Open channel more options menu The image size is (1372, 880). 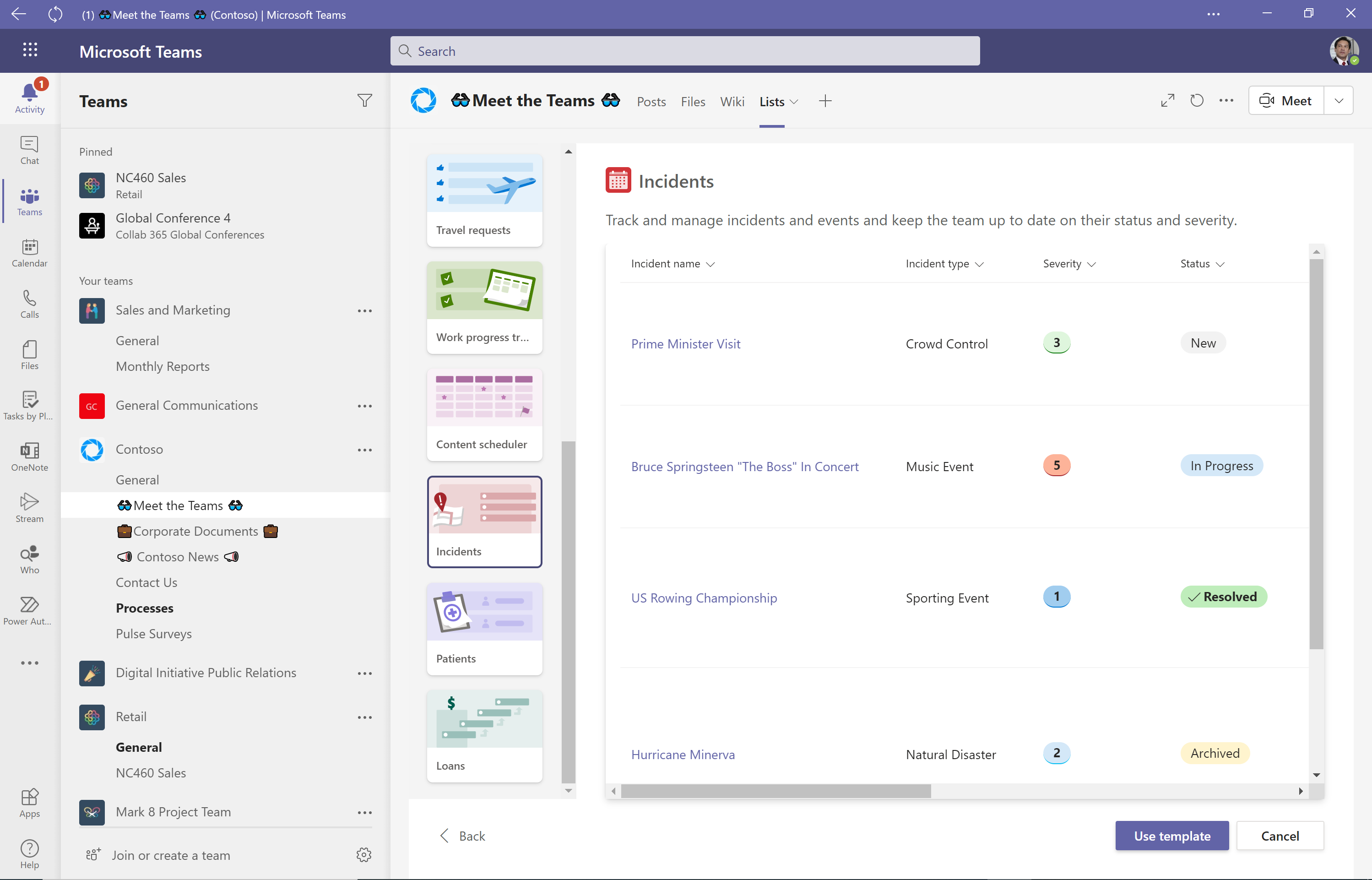pos(1226,101)
